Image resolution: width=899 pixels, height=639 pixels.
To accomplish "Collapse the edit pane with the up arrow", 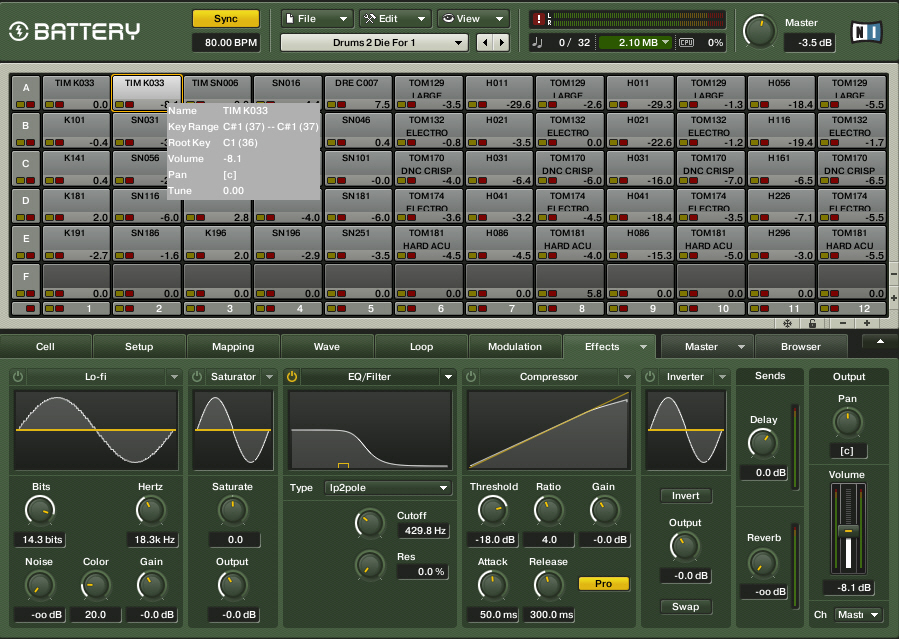I will pyautogui.click(x=880, y=342).
